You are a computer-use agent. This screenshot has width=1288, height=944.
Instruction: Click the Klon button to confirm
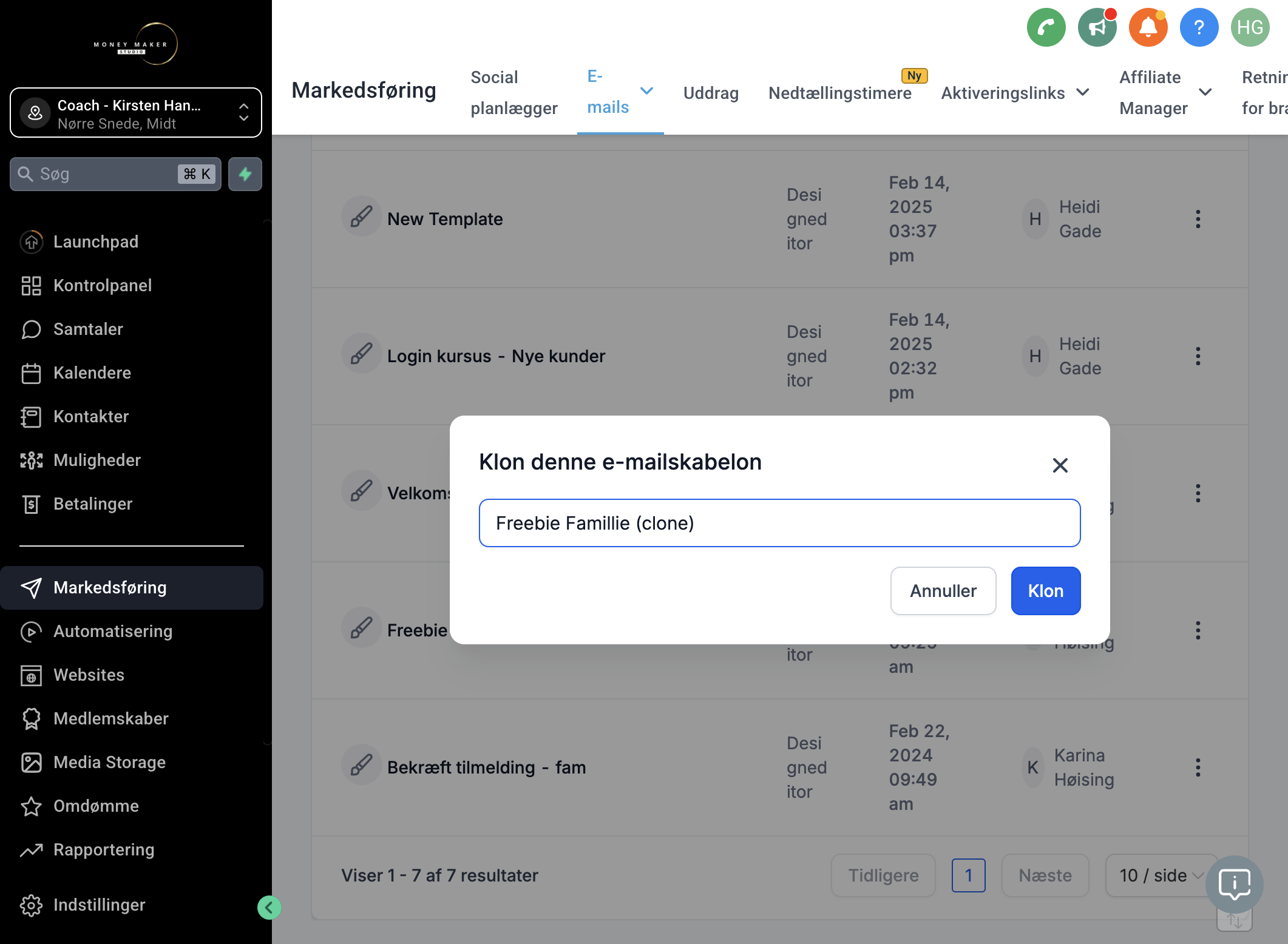[x=1045, y=591]
